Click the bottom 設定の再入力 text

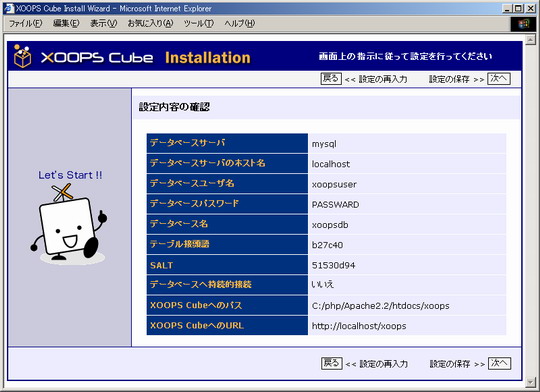384,364
